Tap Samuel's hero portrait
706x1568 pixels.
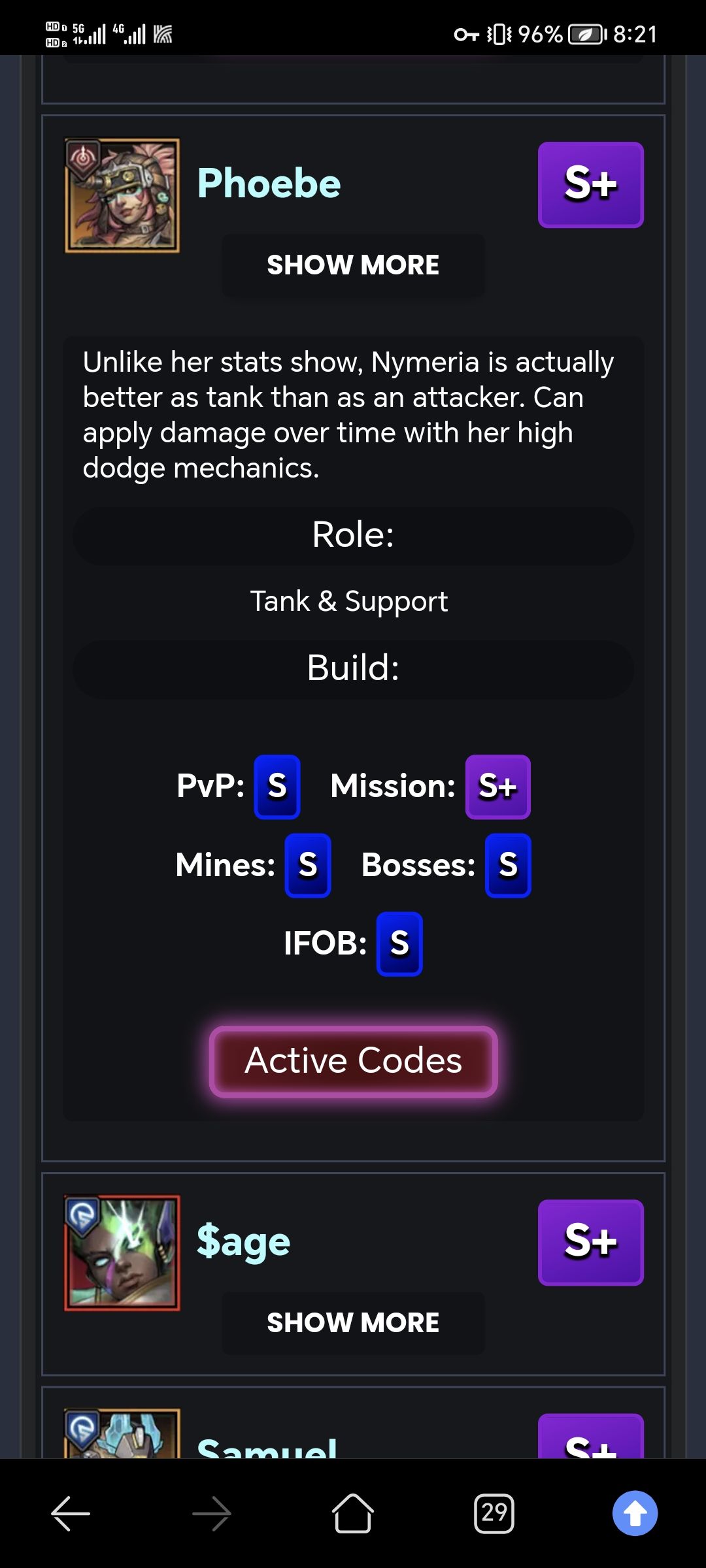122,1433
